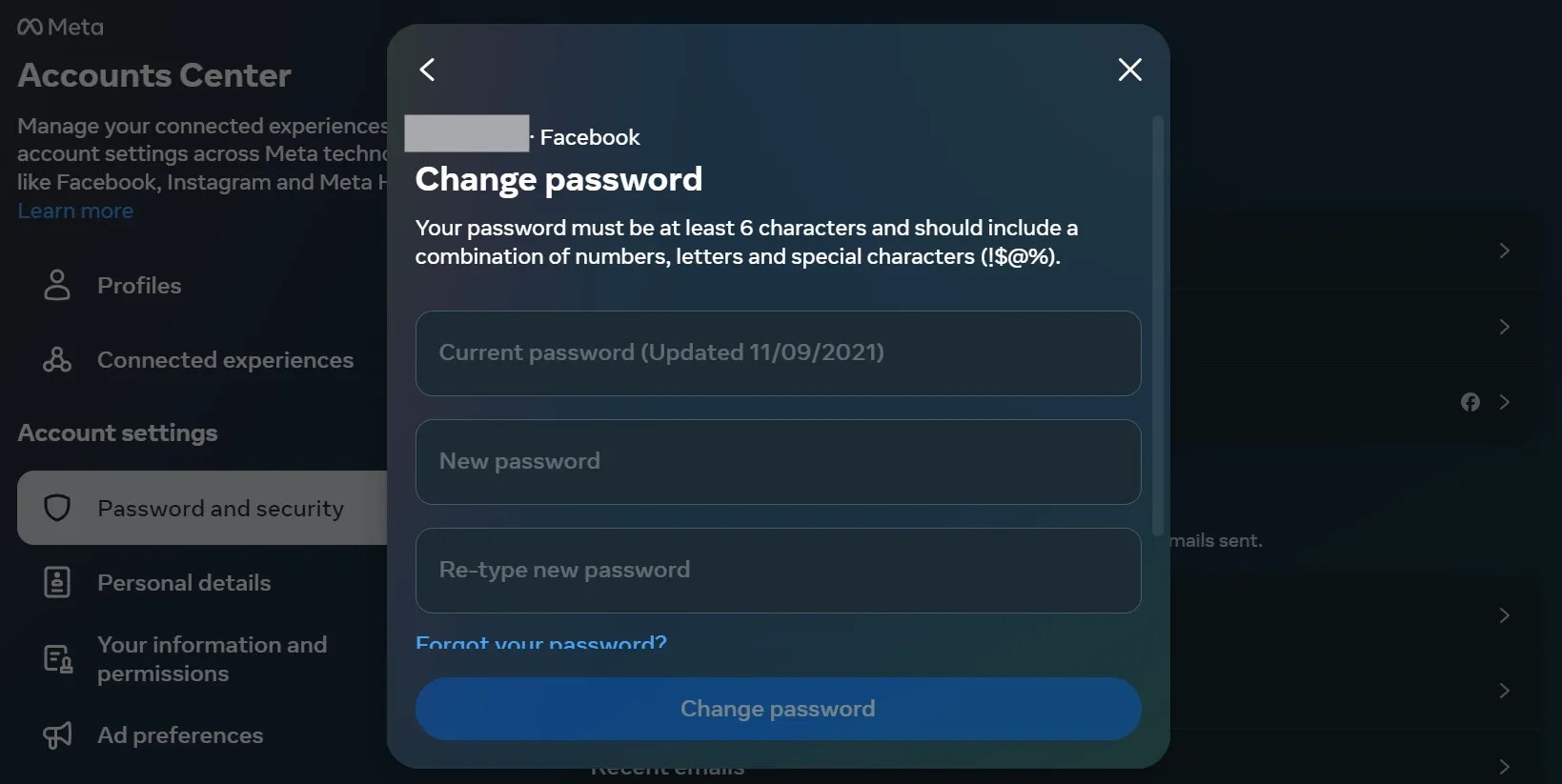Click the Password and security shield icon
The image size is (1562, 784).
click(x=57, y=508)
